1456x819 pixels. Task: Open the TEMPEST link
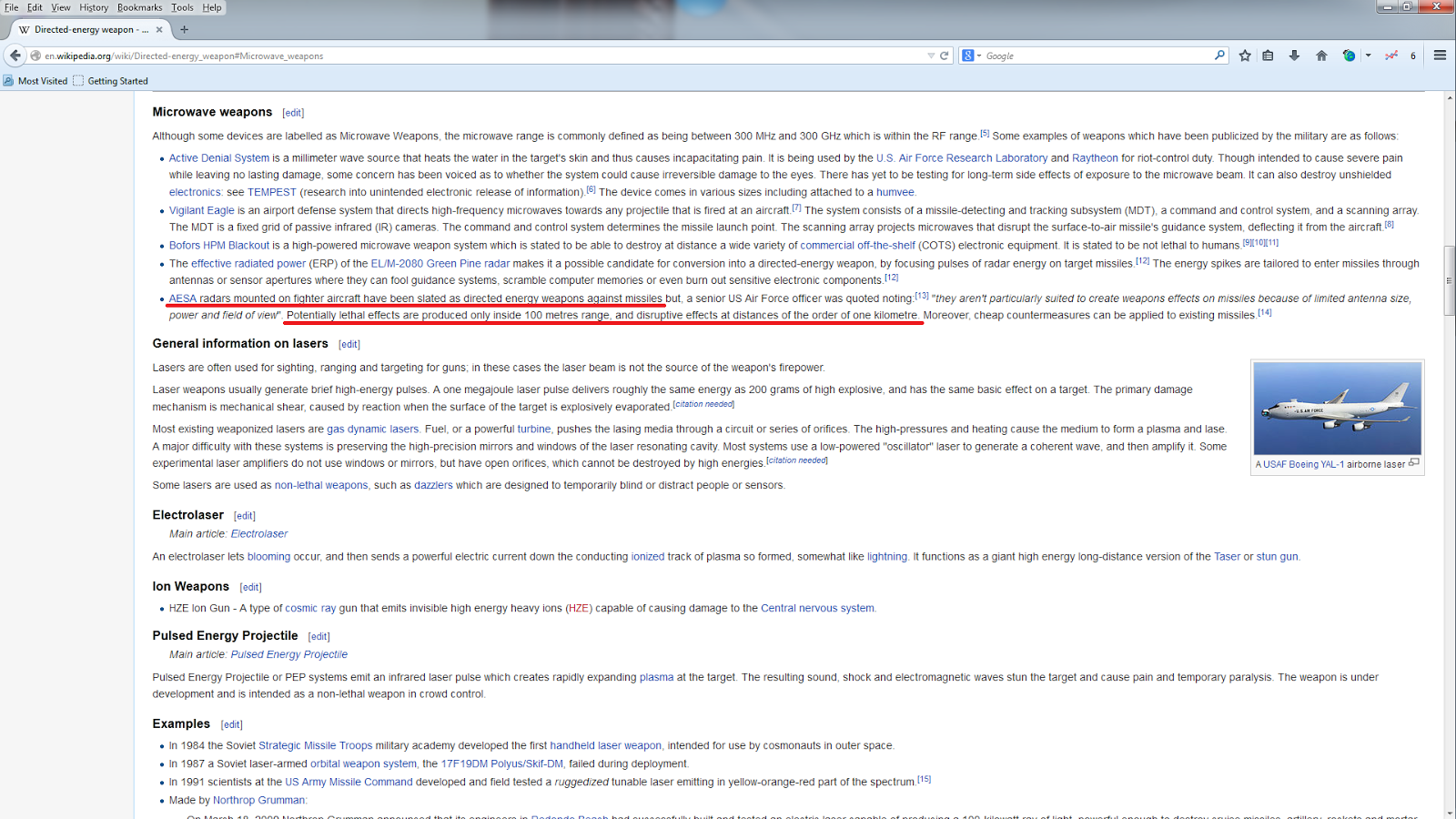coord(272,193)
